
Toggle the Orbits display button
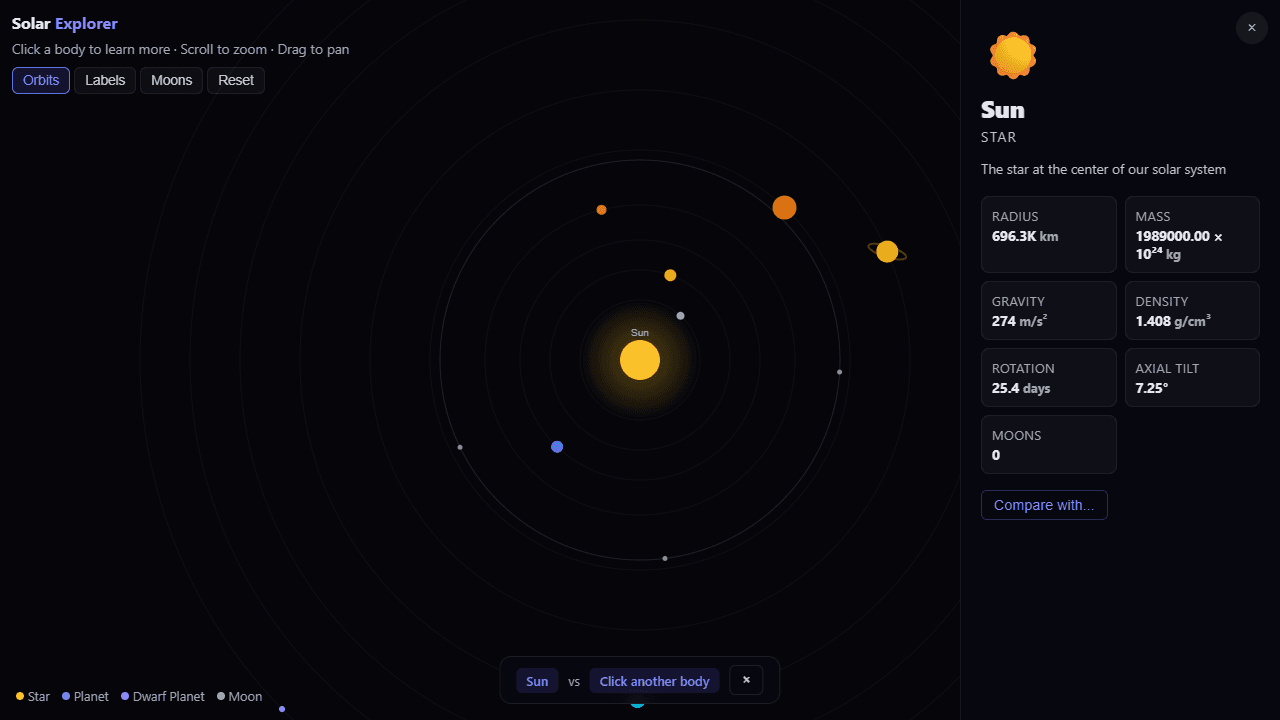point(41,80)
